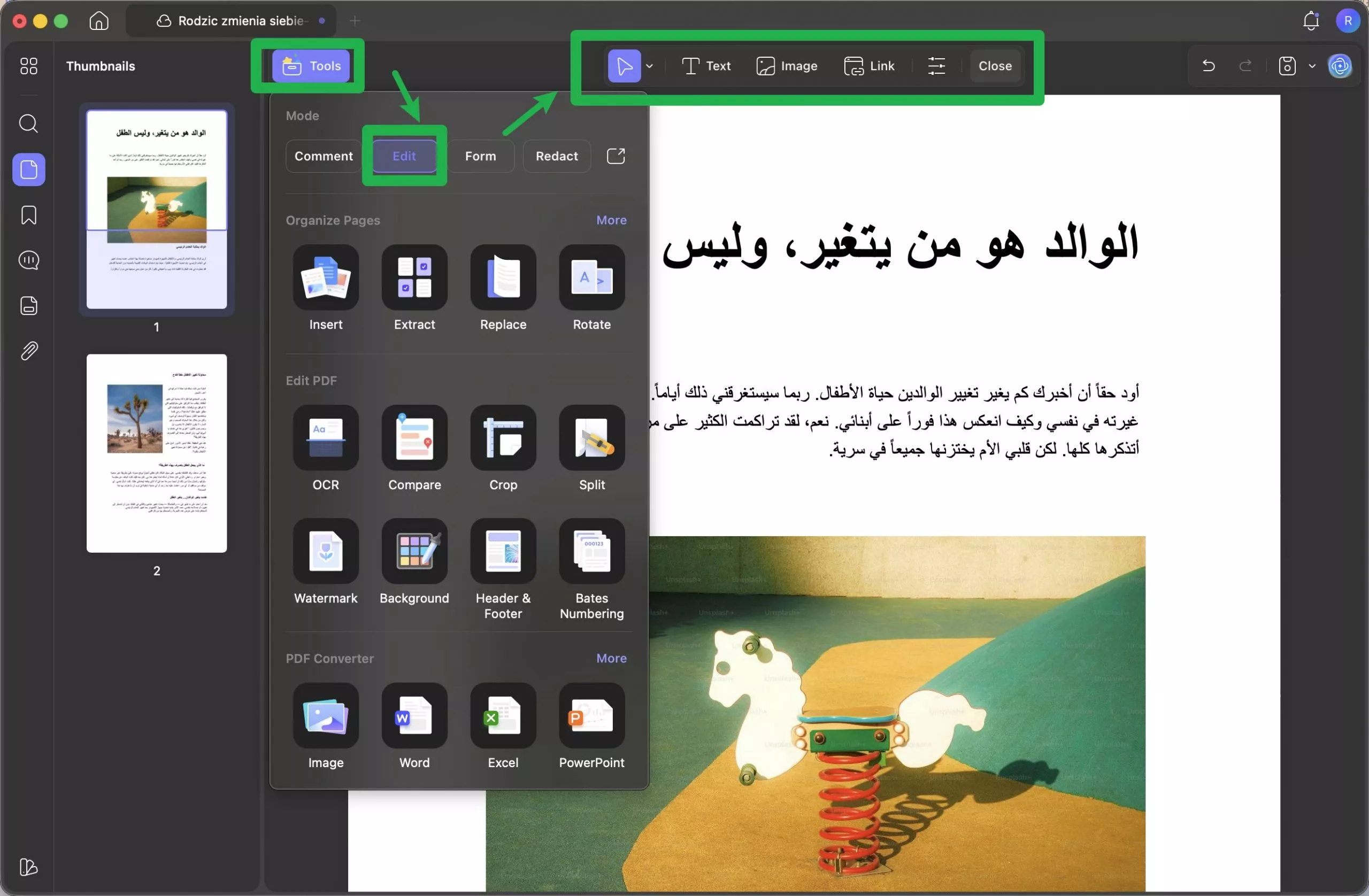Open the Bates Numbering tool

point(591,552)
